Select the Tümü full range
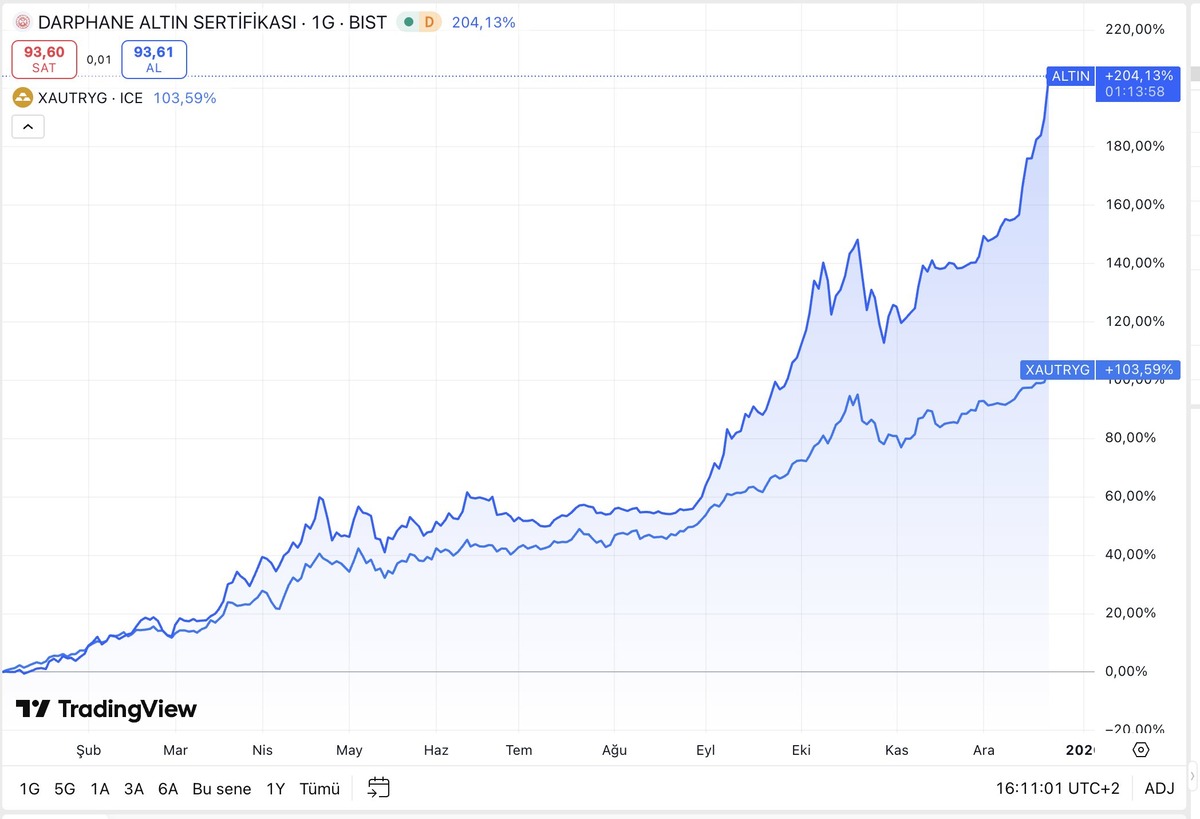The width and height of the screenshot is (1200, 819). [320, 788]
